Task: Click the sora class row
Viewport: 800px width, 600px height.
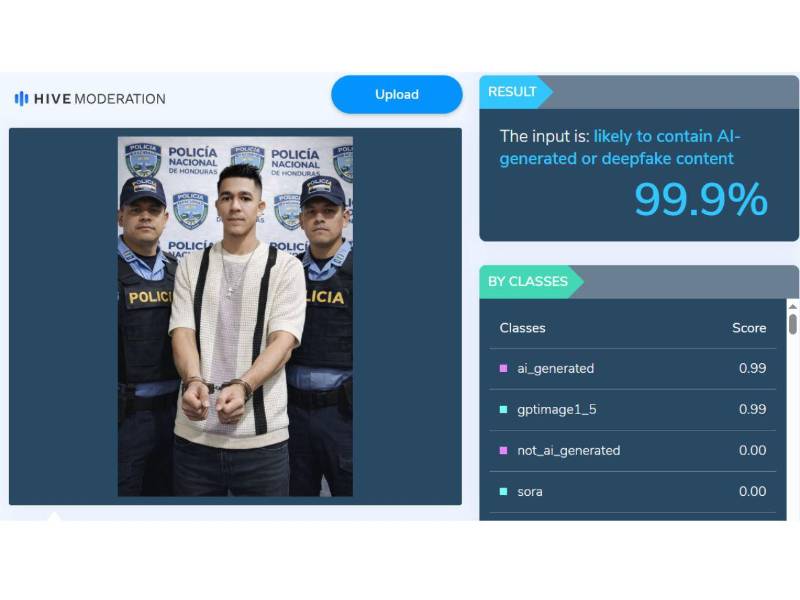Action: coord(633,492)
